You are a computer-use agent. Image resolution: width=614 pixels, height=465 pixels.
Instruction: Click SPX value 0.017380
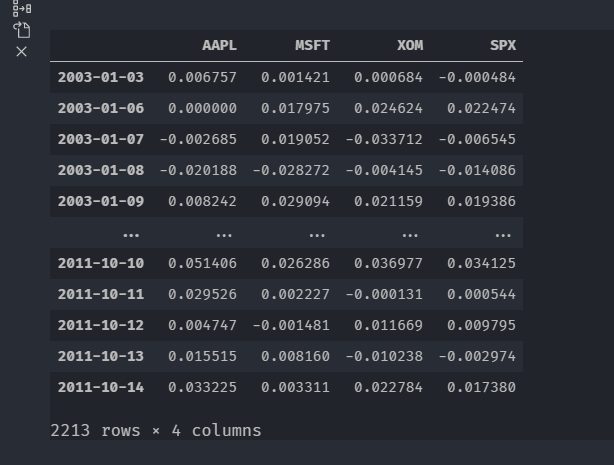481,387
